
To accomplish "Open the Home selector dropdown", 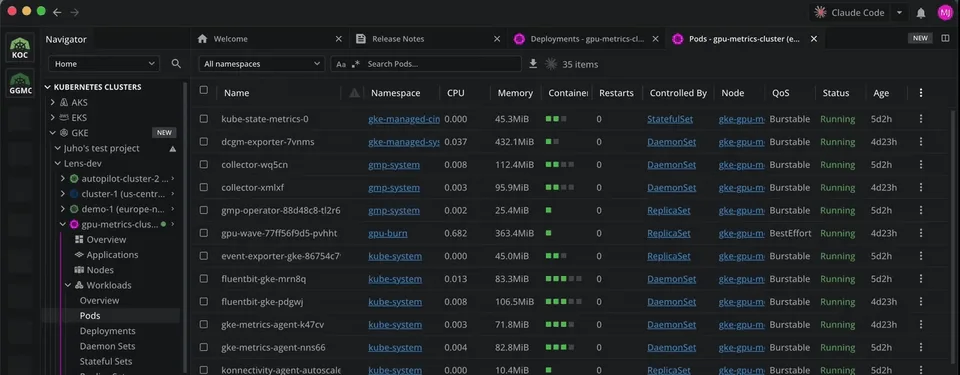I will 104,64.
